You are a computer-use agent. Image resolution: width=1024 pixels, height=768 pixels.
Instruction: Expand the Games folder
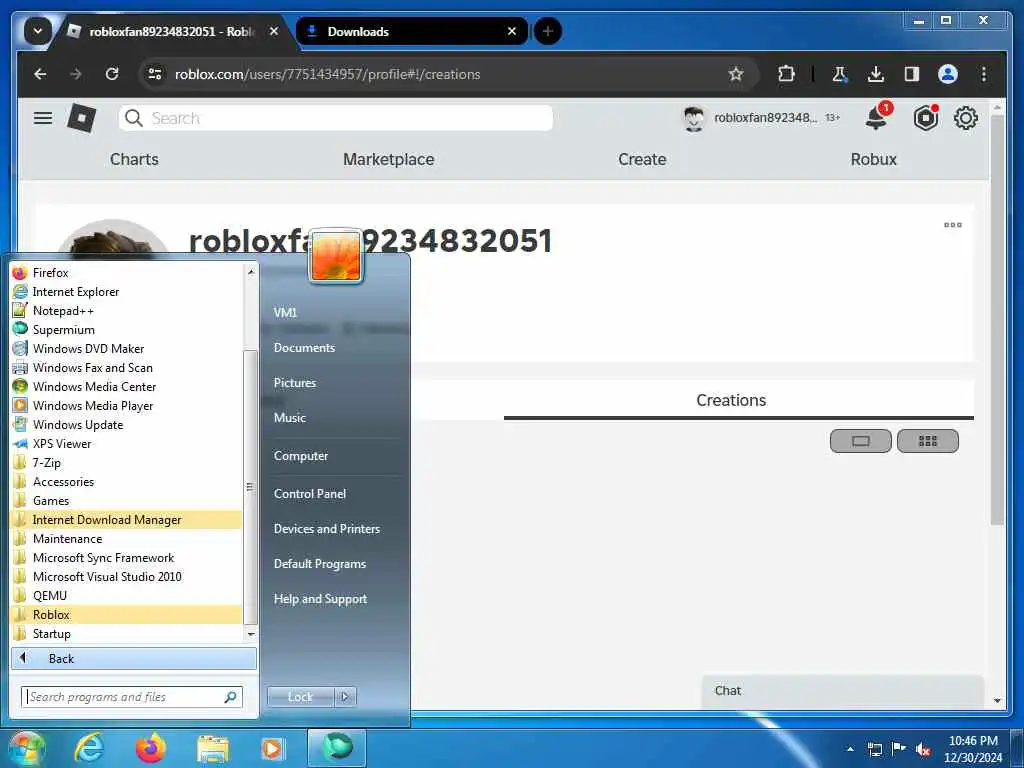(126, 500)
